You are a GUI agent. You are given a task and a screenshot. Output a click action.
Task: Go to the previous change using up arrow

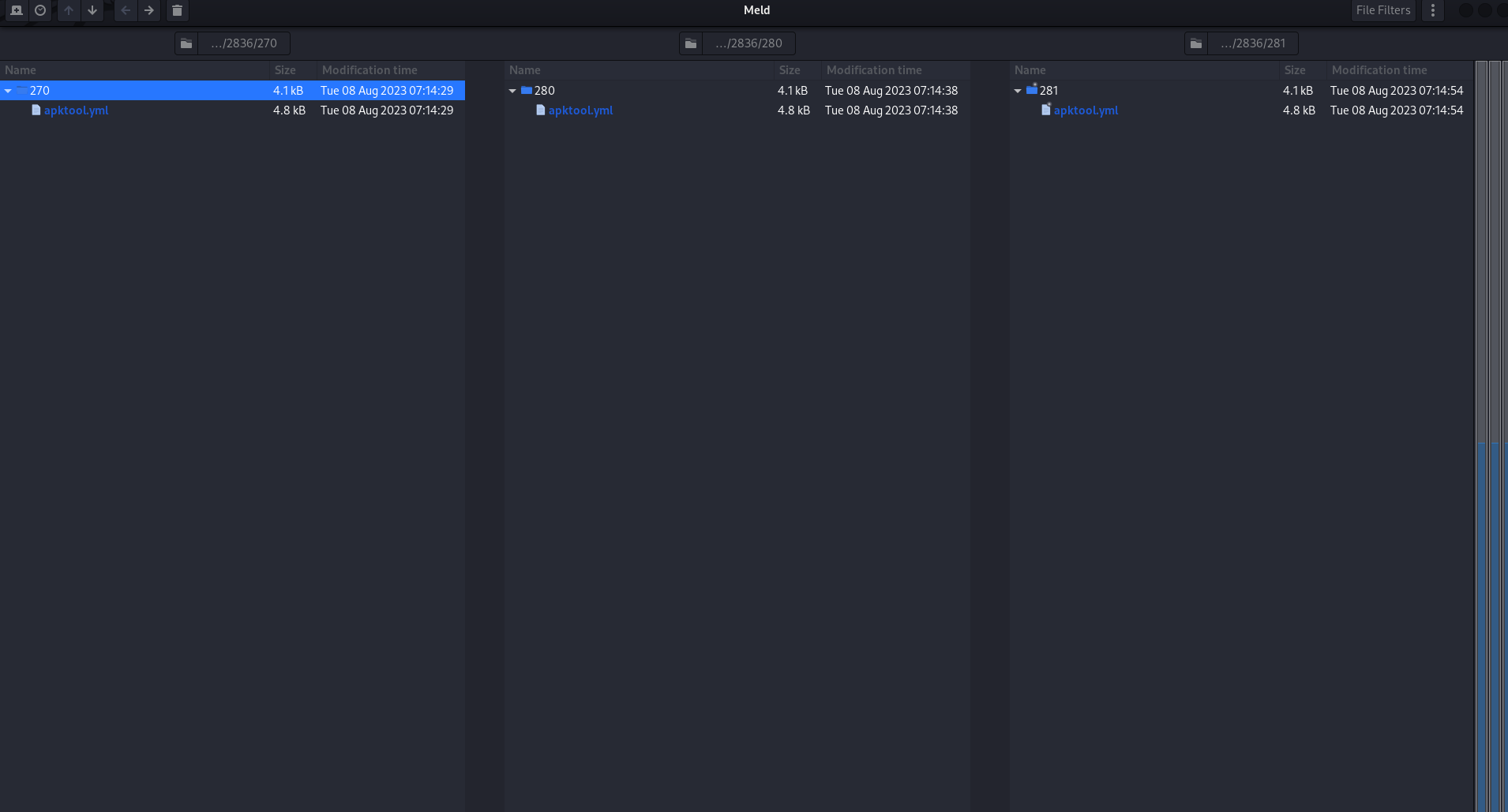tap(69, 10)
